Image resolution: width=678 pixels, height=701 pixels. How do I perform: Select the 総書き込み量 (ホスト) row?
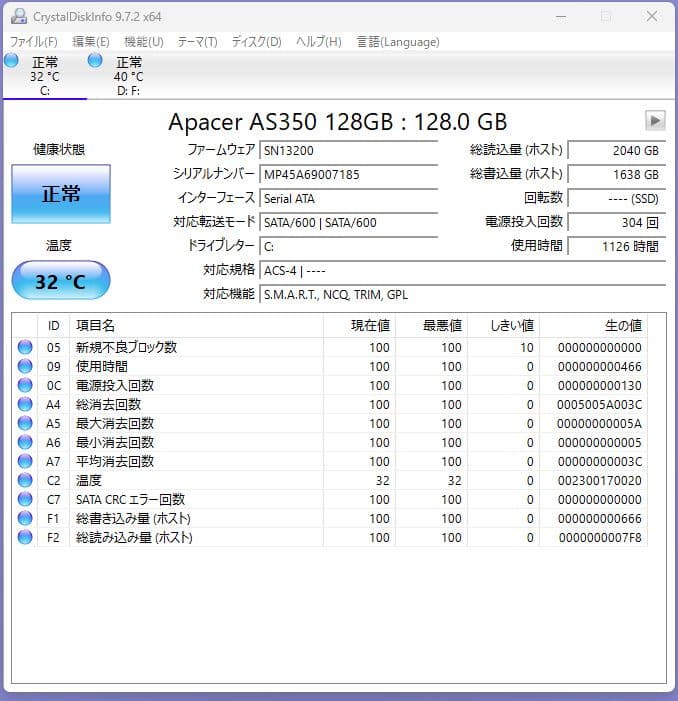(330, 518)
